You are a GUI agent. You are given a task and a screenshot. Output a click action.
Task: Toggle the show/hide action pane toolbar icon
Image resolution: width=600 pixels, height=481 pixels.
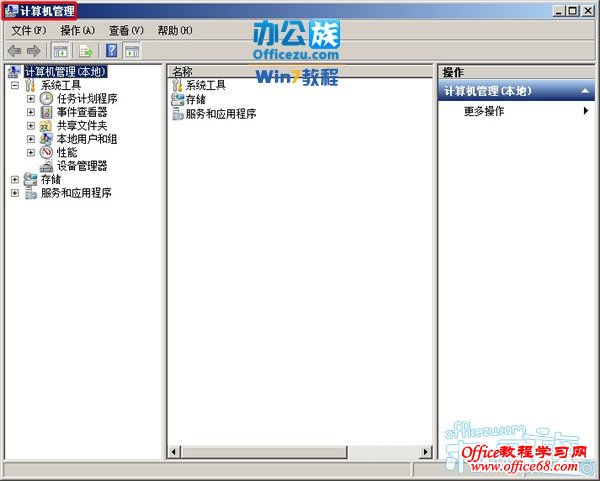pos(132,51)
